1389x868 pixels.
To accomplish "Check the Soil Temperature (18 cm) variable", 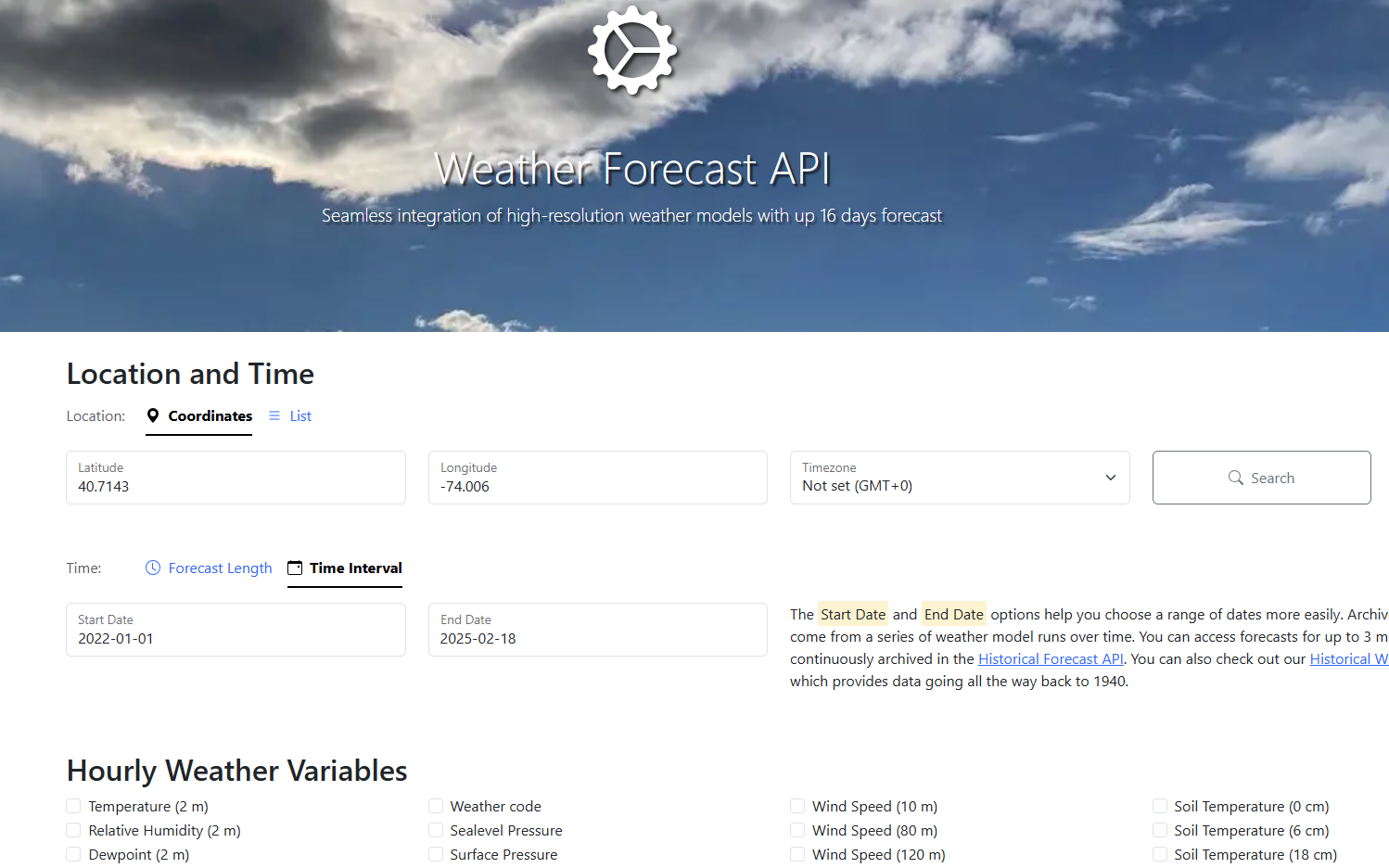I will (x=1160, y=854).
